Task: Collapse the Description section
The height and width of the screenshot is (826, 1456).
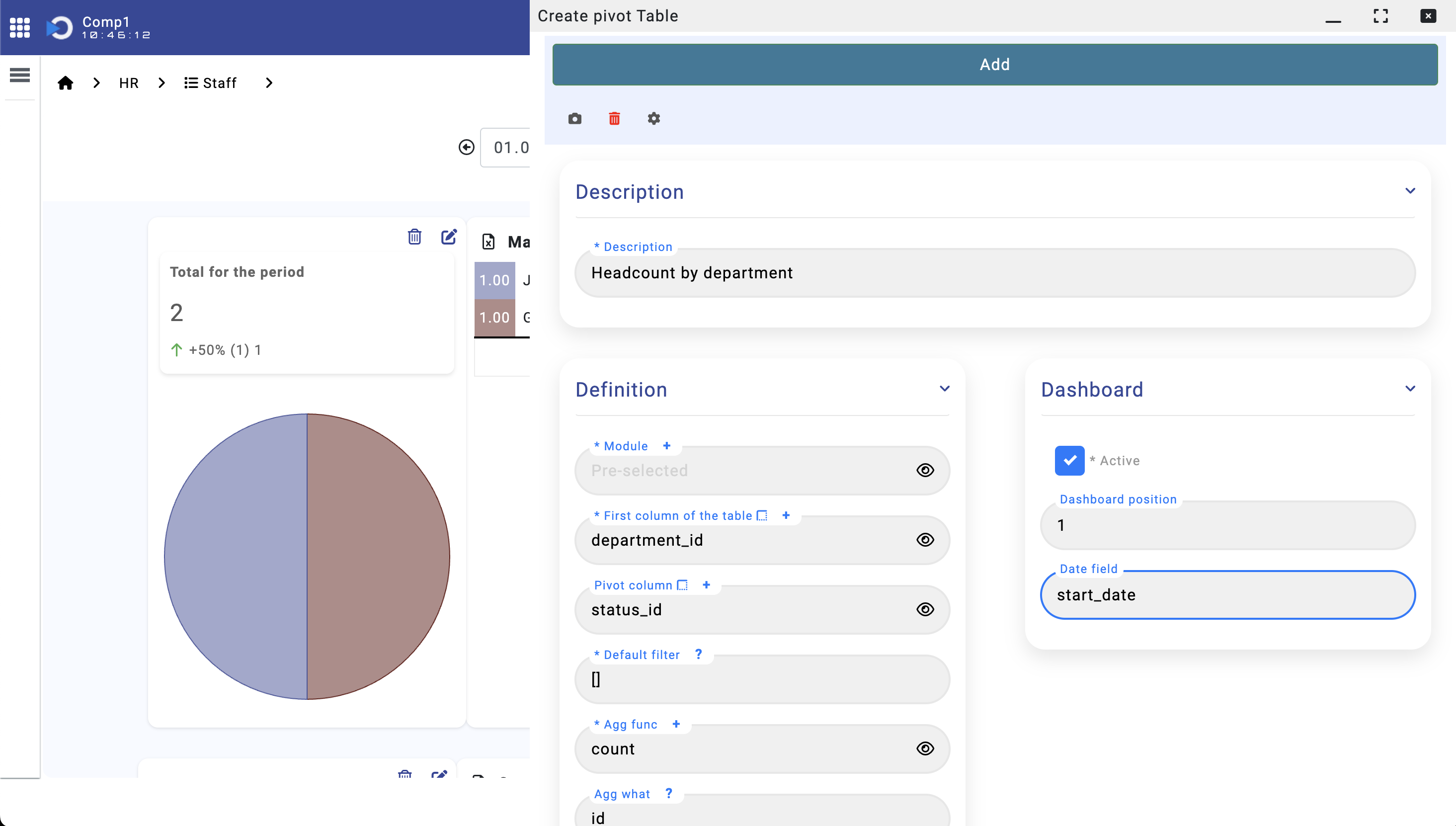Action: [1410, 191]
